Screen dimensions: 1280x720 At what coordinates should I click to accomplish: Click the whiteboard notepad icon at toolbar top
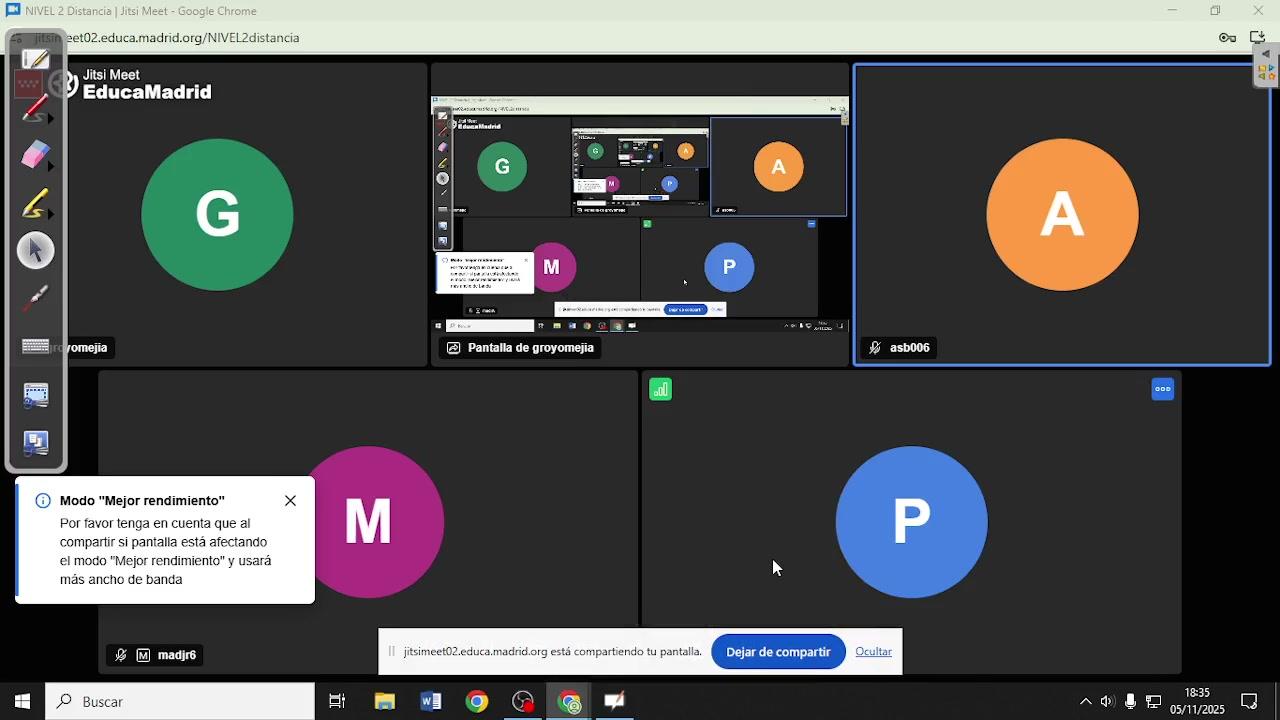(35, 60)
